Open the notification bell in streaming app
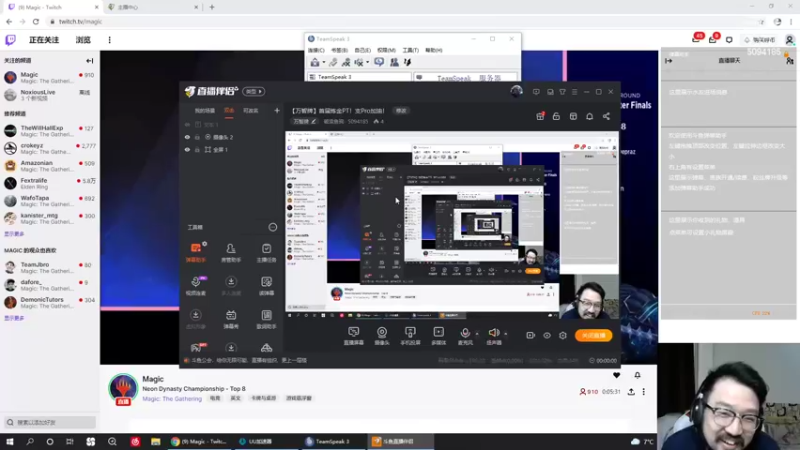 tap(589, 116)
